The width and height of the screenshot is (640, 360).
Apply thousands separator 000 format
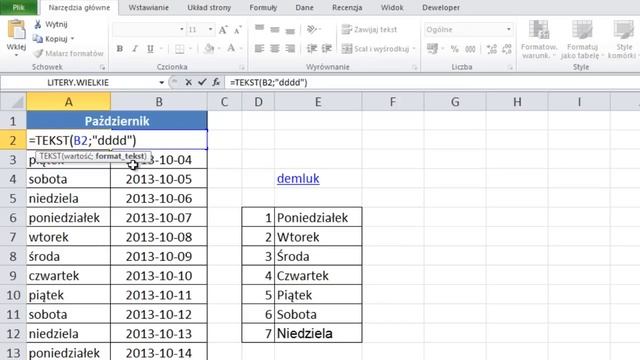[x=470, y=49]
